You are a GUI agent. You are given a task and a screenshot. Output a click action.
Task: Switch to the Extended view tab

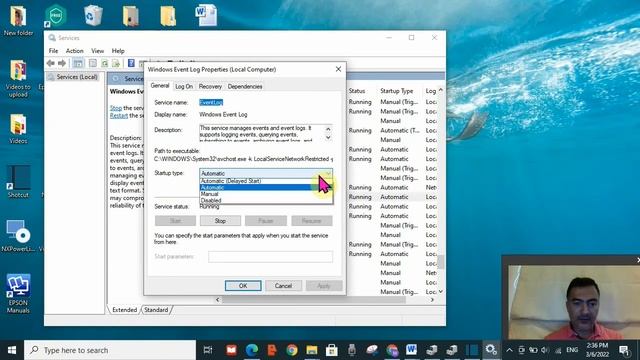(124, 310)
